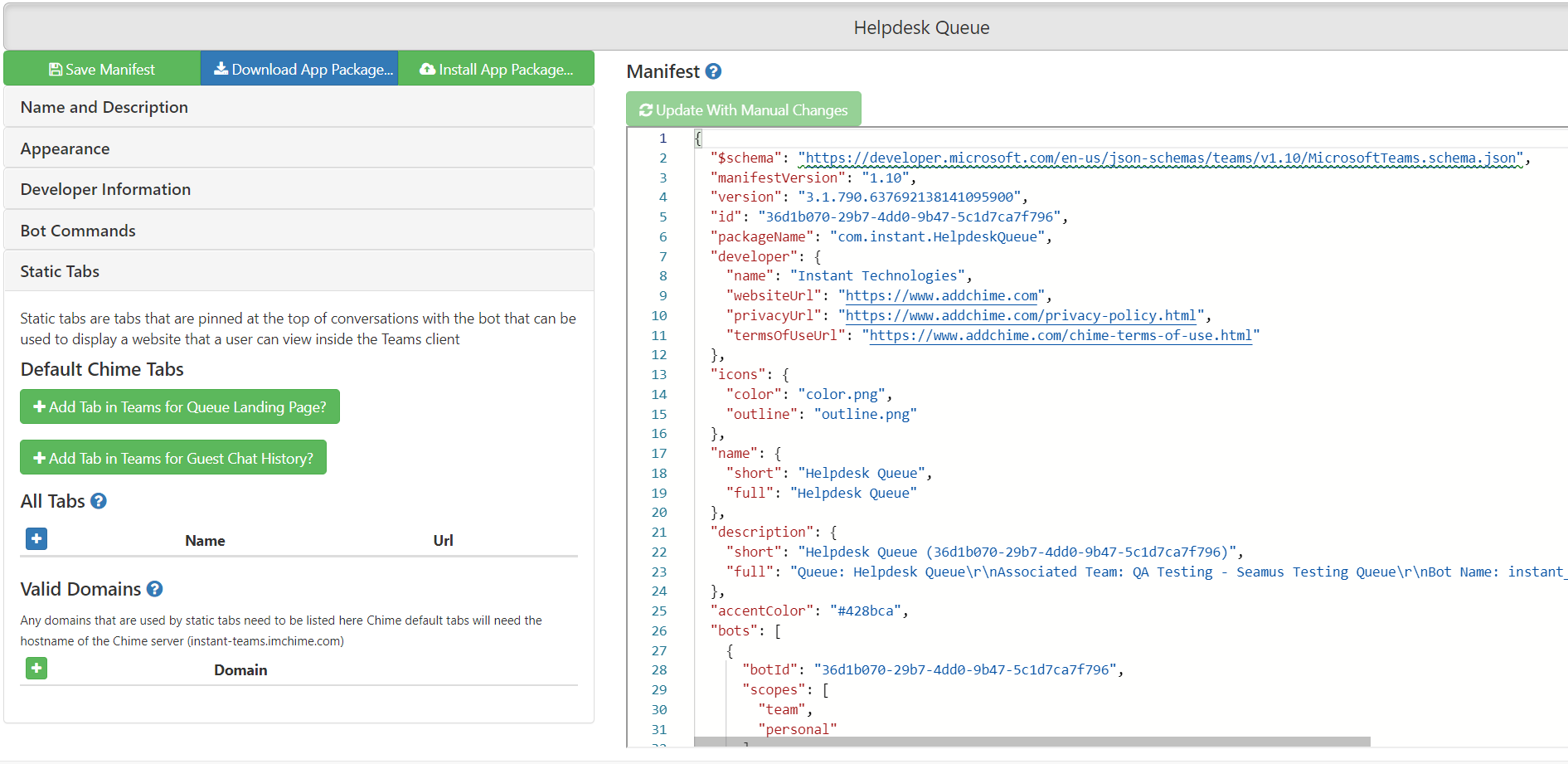This screenshot has width=1568, height=764.
Task: Open the Developer Information section
Action: pos(299,189)
